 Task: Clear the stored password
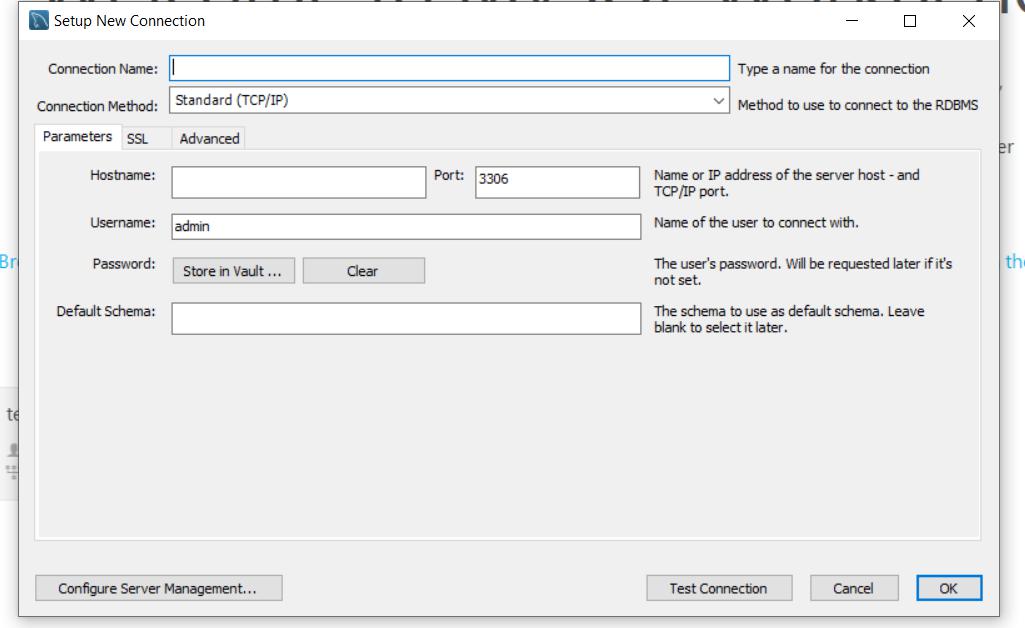365,270
